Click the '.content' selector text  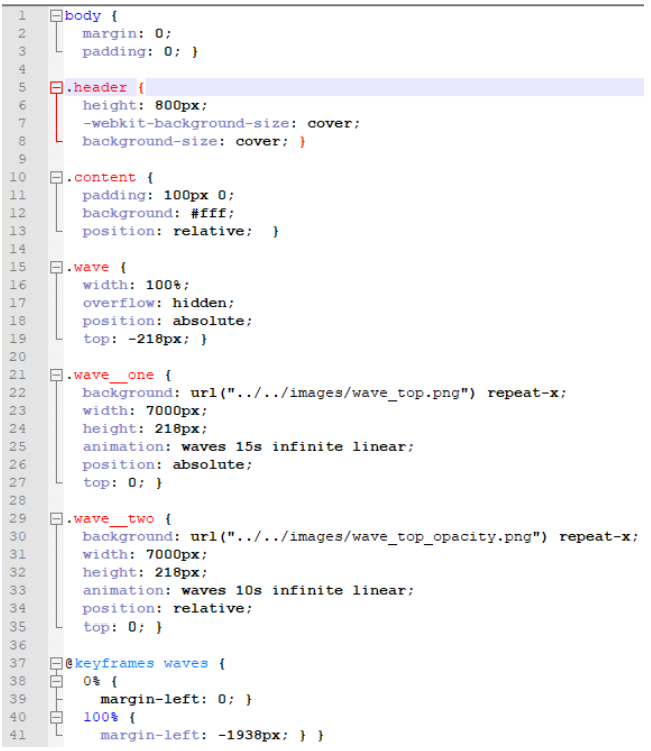click(101, 178)
